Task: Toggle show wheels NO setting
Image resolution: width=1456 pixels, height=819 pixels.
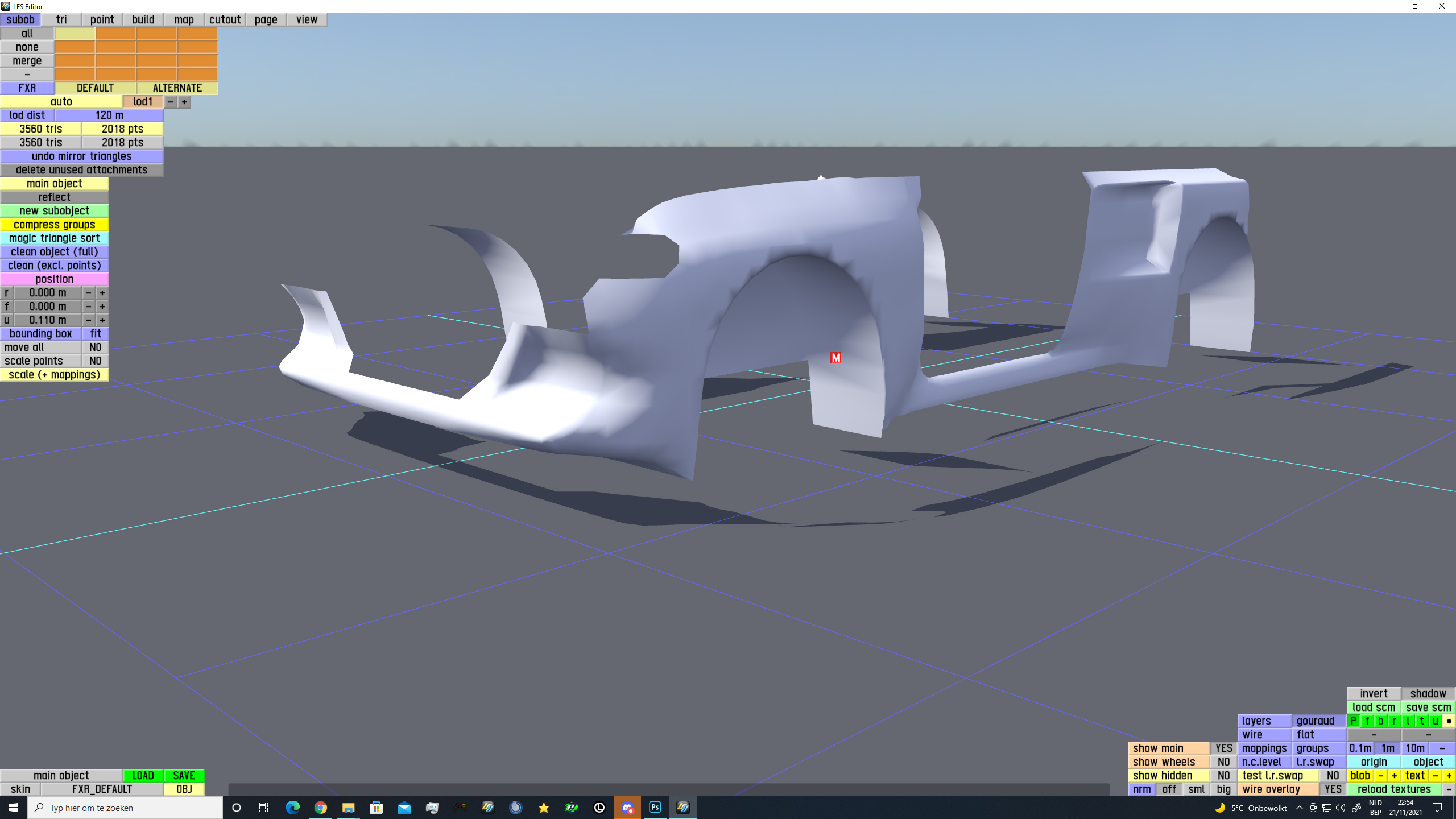Action: point(1223,762)
